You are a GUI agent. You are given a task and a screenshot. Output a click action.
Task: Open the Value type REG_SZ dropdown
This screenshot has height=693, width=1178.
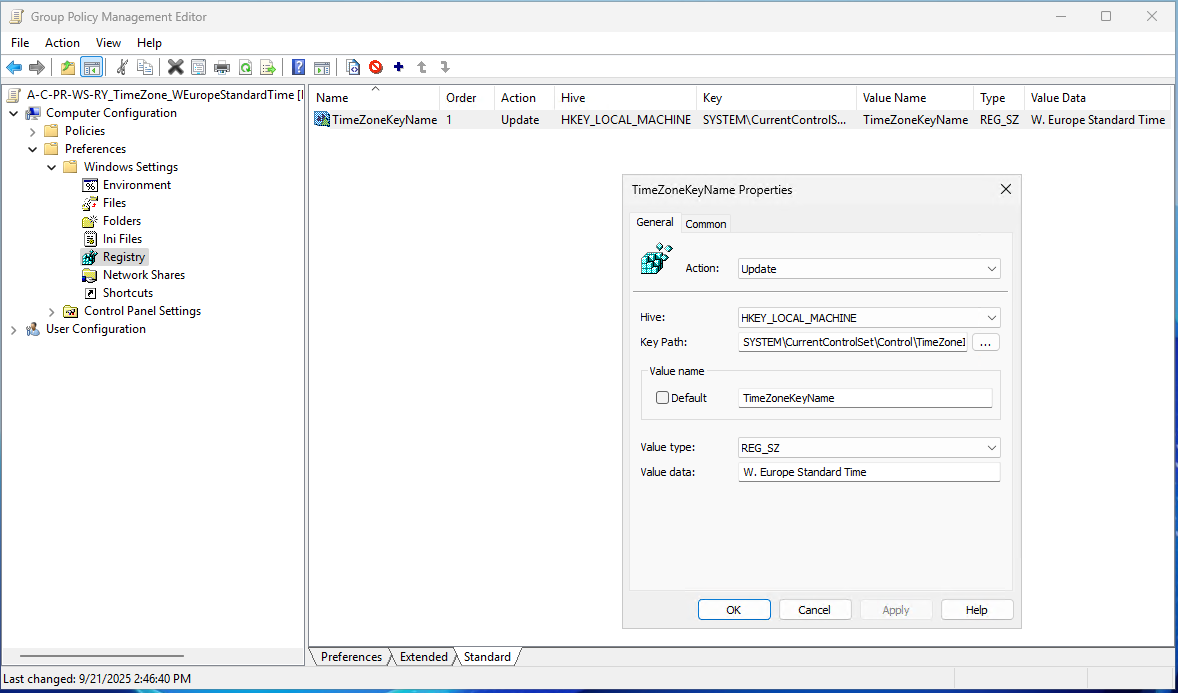coord(868,448)
